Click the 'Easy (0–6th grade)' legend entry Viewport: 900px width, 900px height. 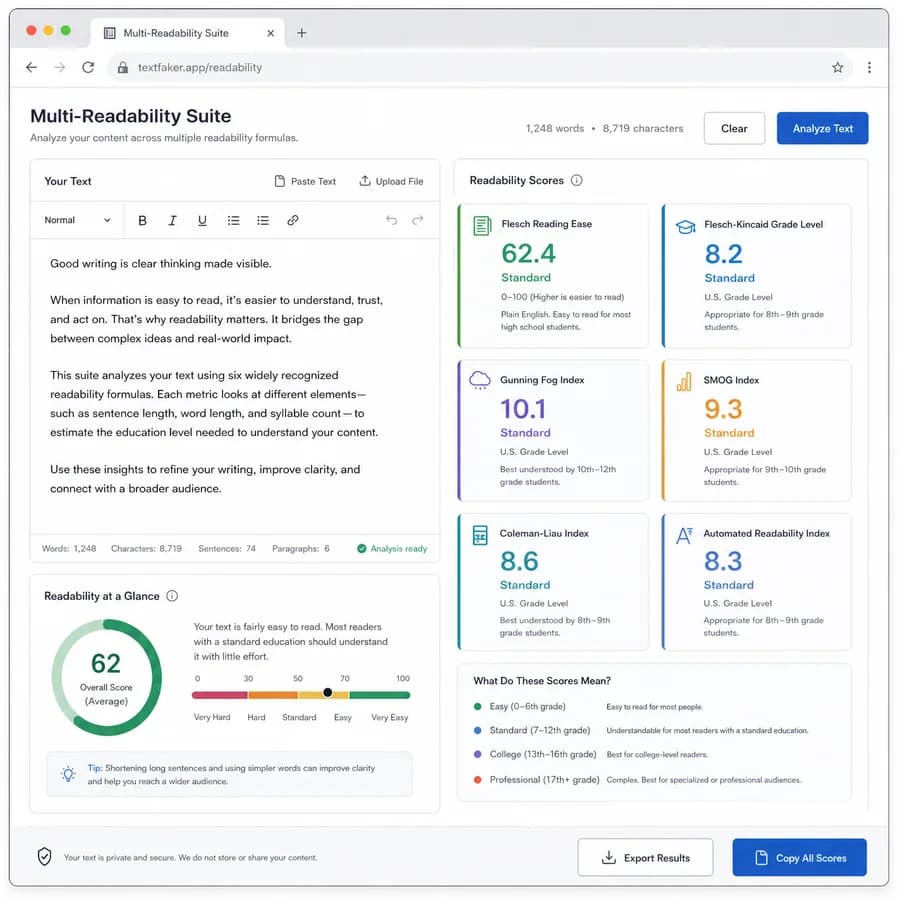tap(519, 707)
